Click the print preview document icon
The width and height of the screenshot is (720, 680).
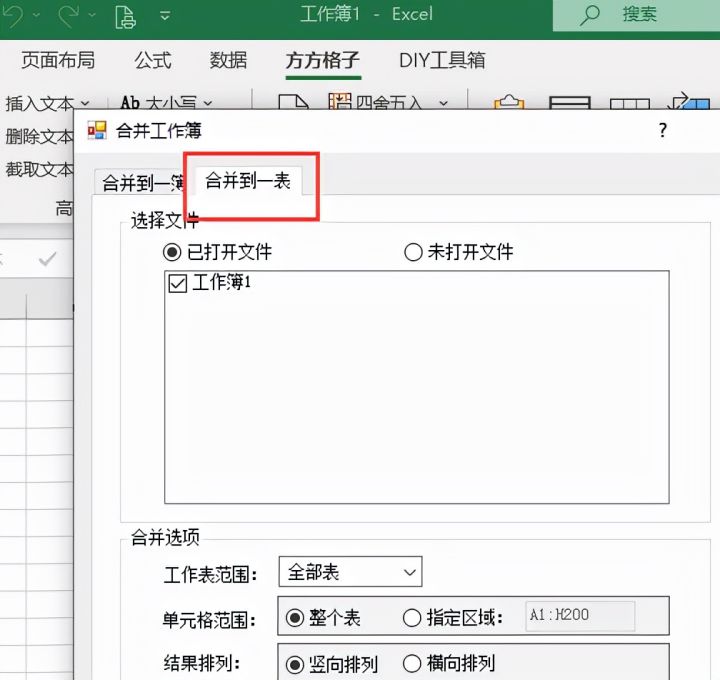tap(125, 17)
